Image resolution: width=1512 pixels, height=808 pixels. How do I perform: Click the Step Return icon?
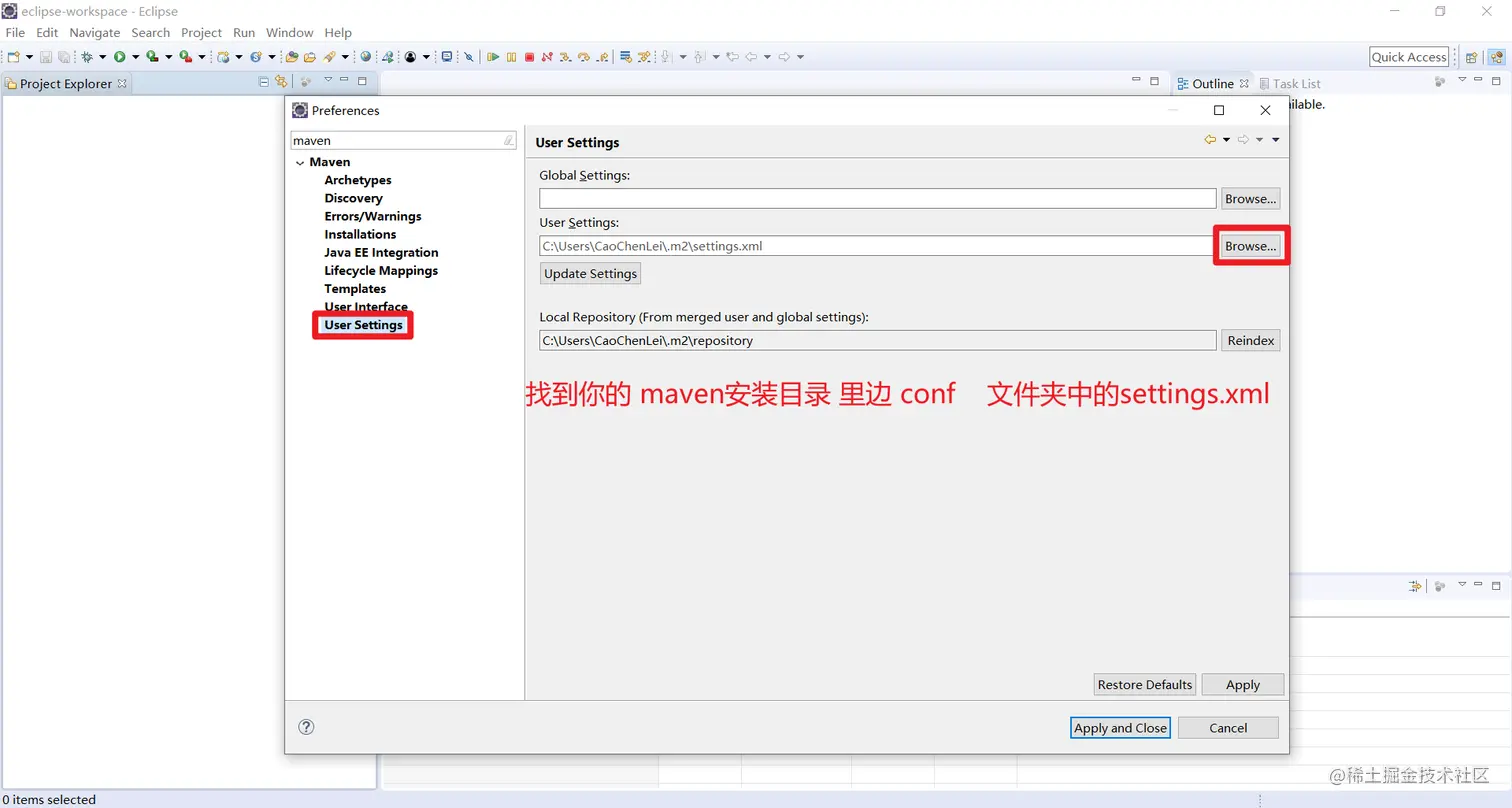point(603,57)
